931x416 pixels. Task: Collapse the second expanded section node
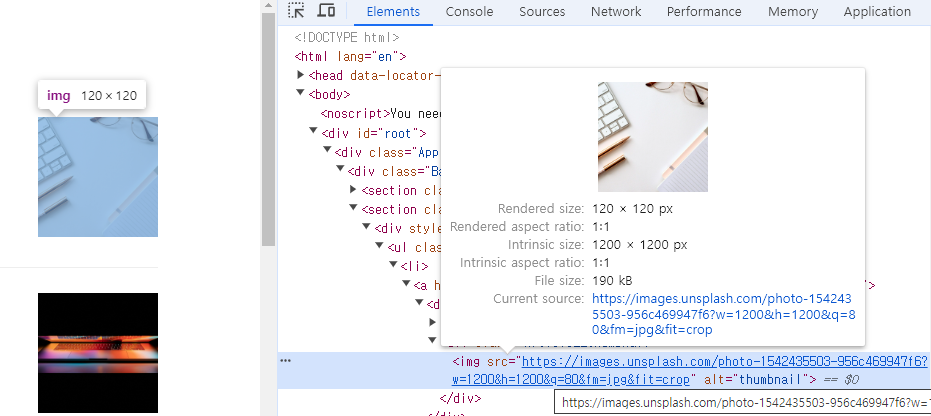[353, 208]
